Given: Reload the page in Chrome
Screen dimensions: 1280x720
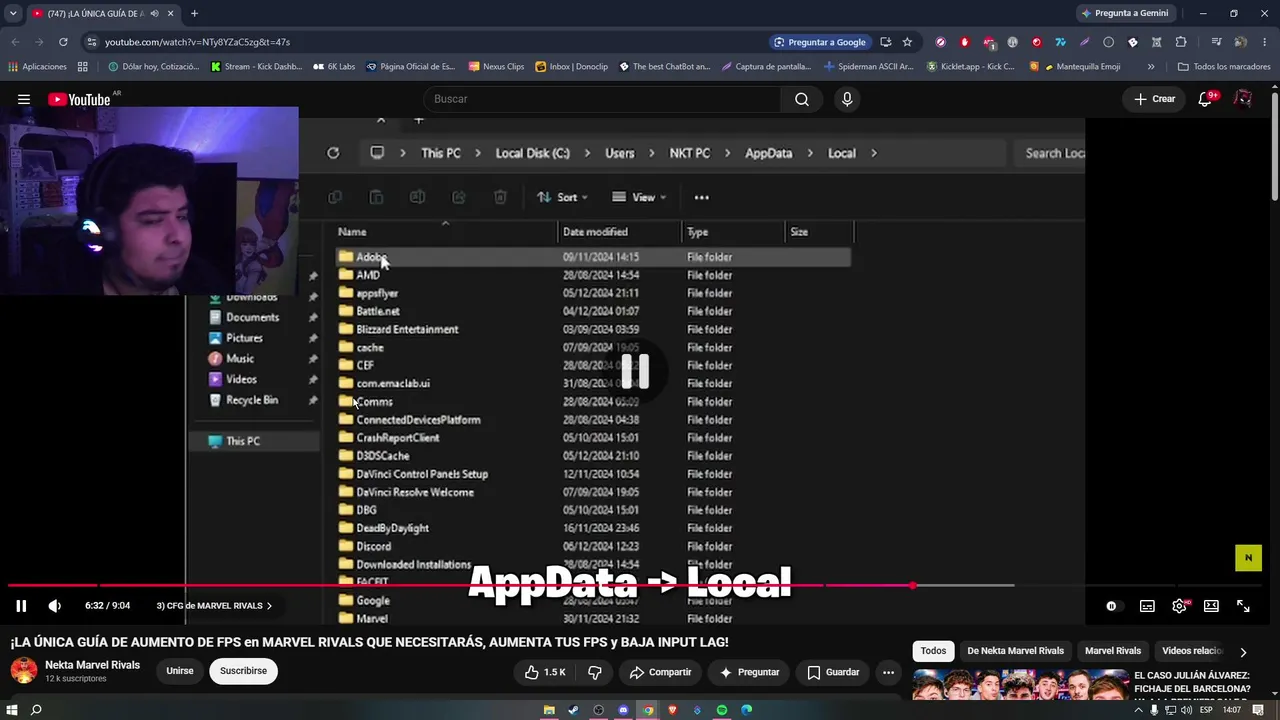Looking at the screenshot, I should 63,42.
